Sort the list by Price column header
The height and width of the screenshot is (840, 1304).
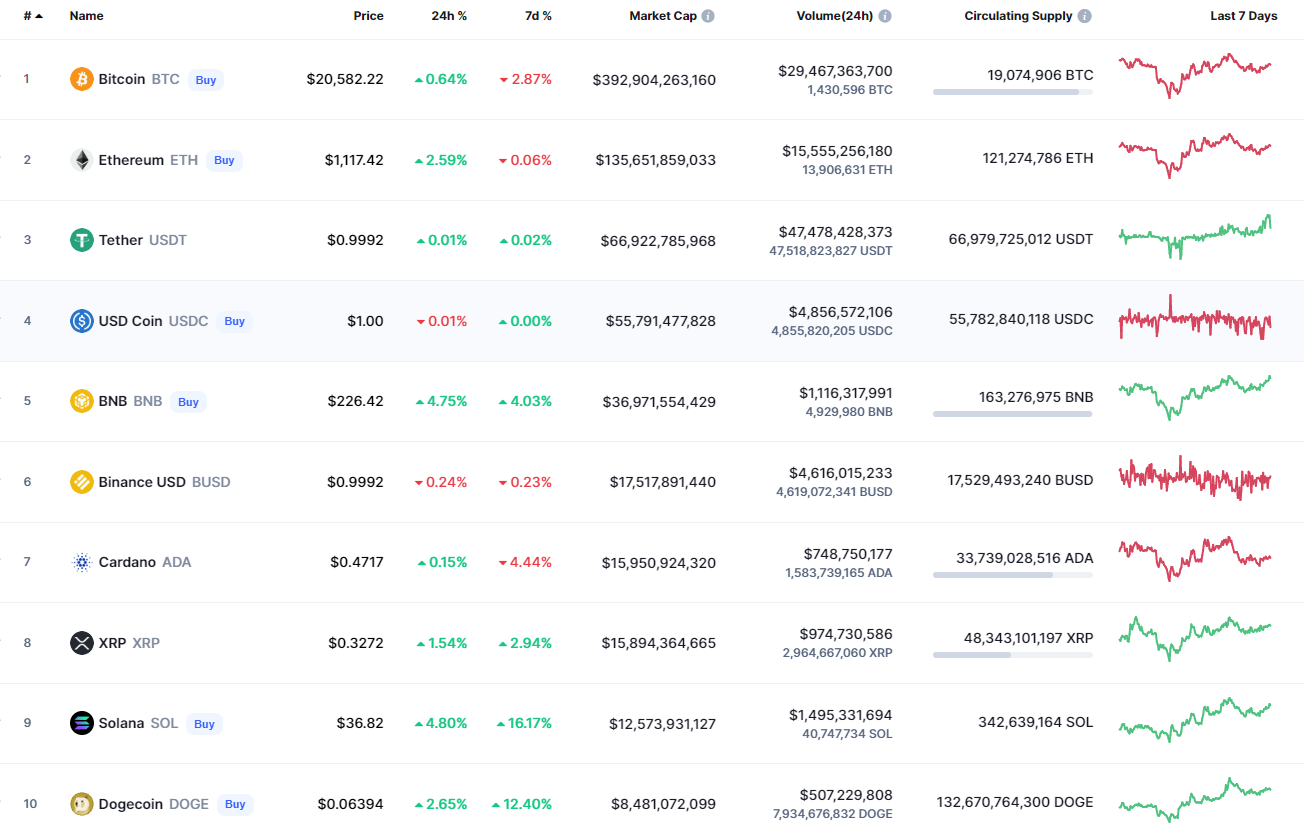[368, 16]
